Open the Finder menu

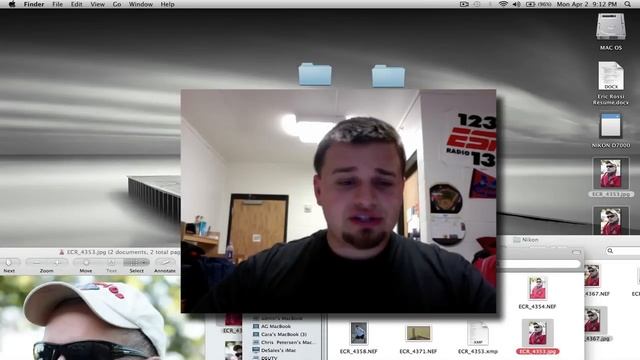point(34,4)
